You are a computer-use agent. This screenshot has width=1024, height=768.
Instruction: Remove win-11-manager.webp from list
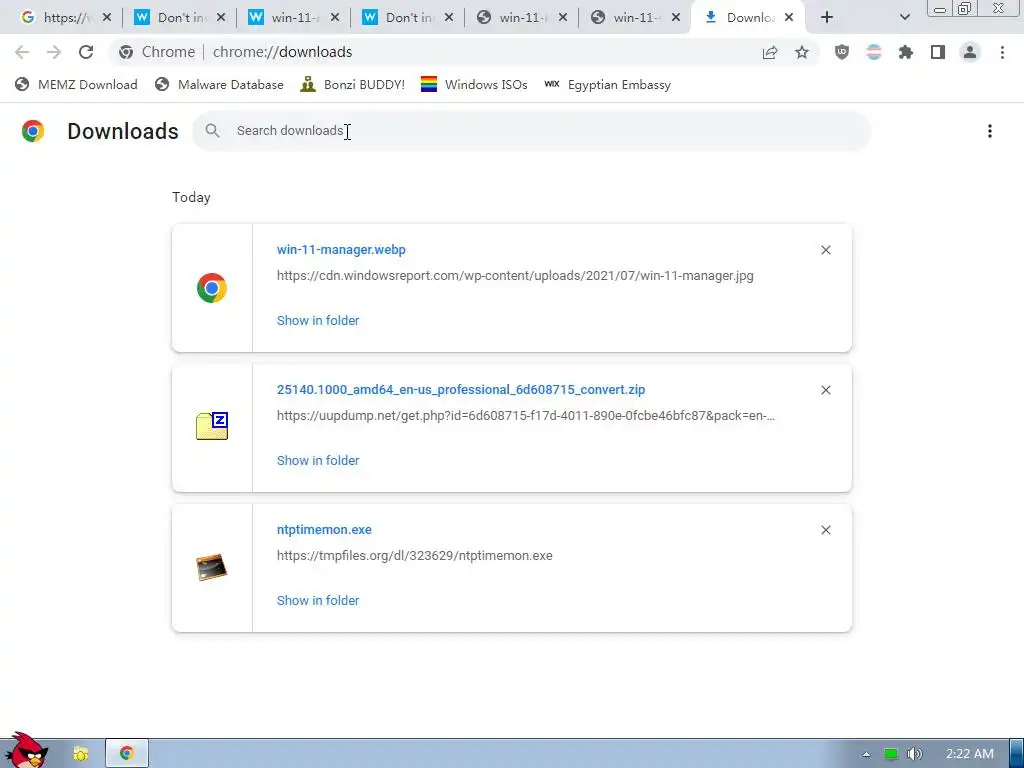[825, 250]
